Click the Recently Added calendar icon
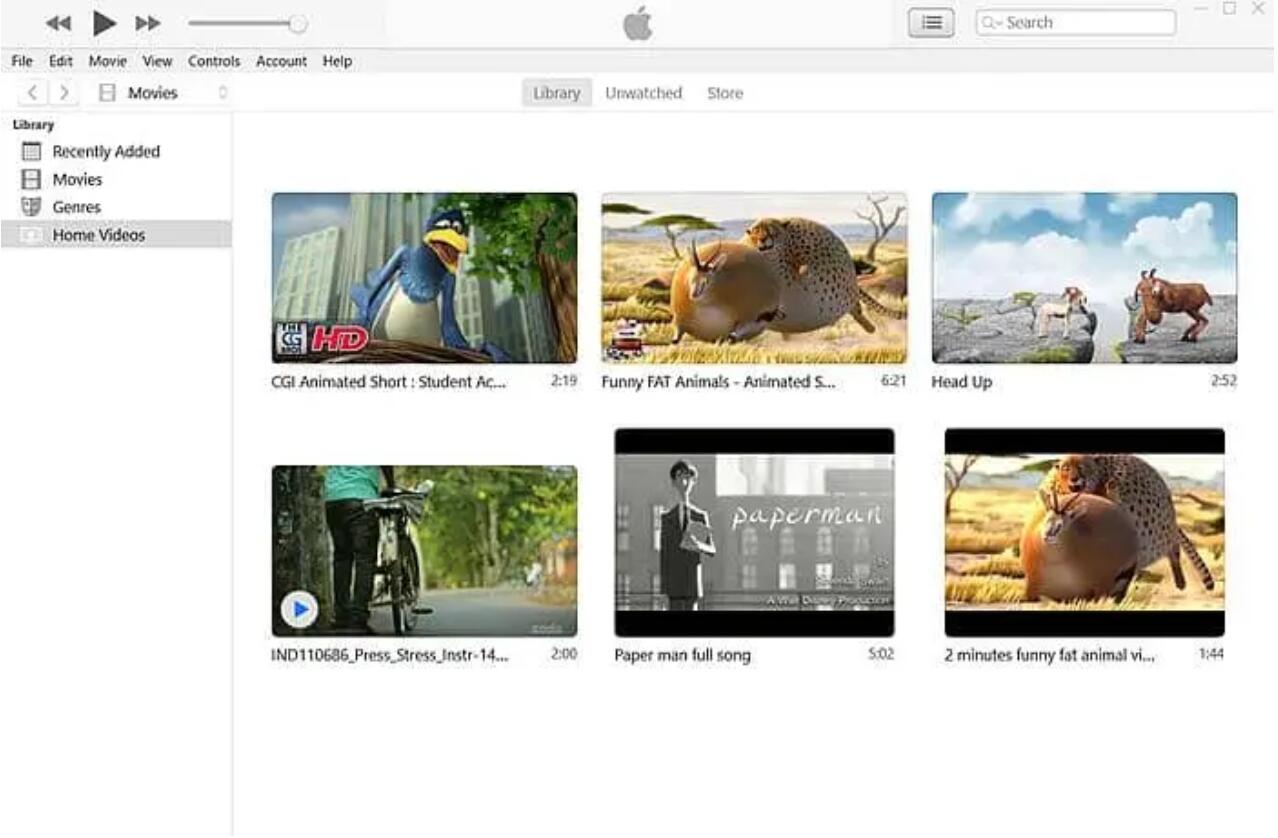Image resolution: width=1278 pixels, height=838 pixels. [32, 151]
